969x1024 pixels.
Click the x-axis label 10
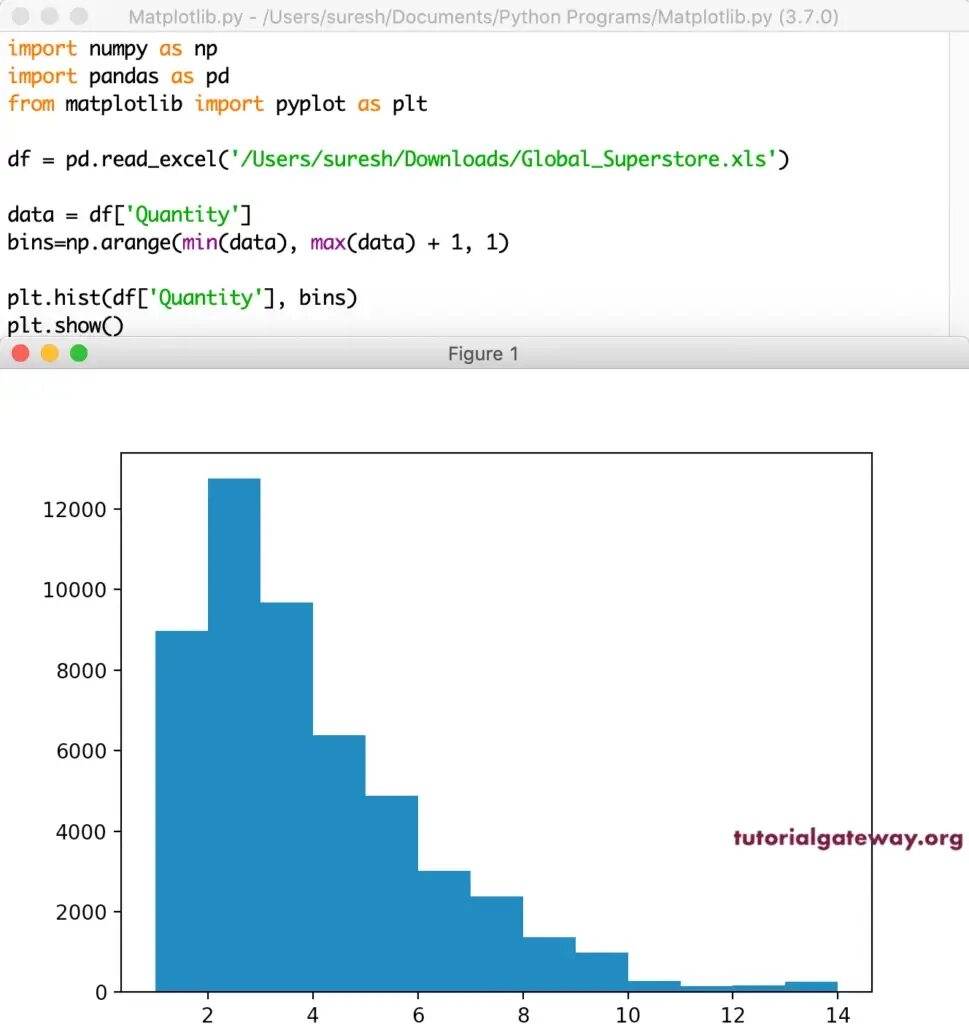pos(628,1014)
